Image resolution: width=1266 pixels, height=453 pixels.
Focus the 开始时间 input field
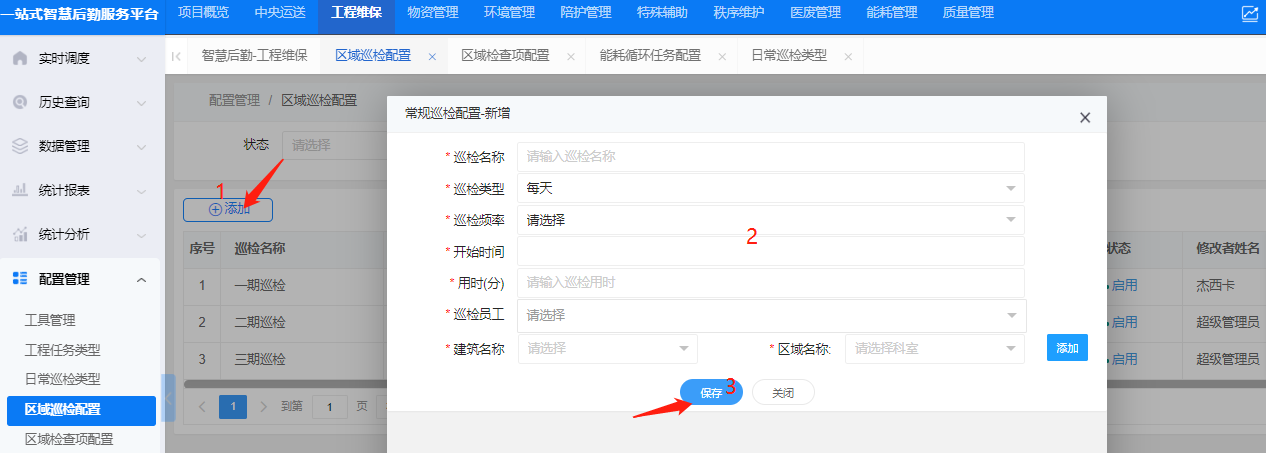coord(770,251)
